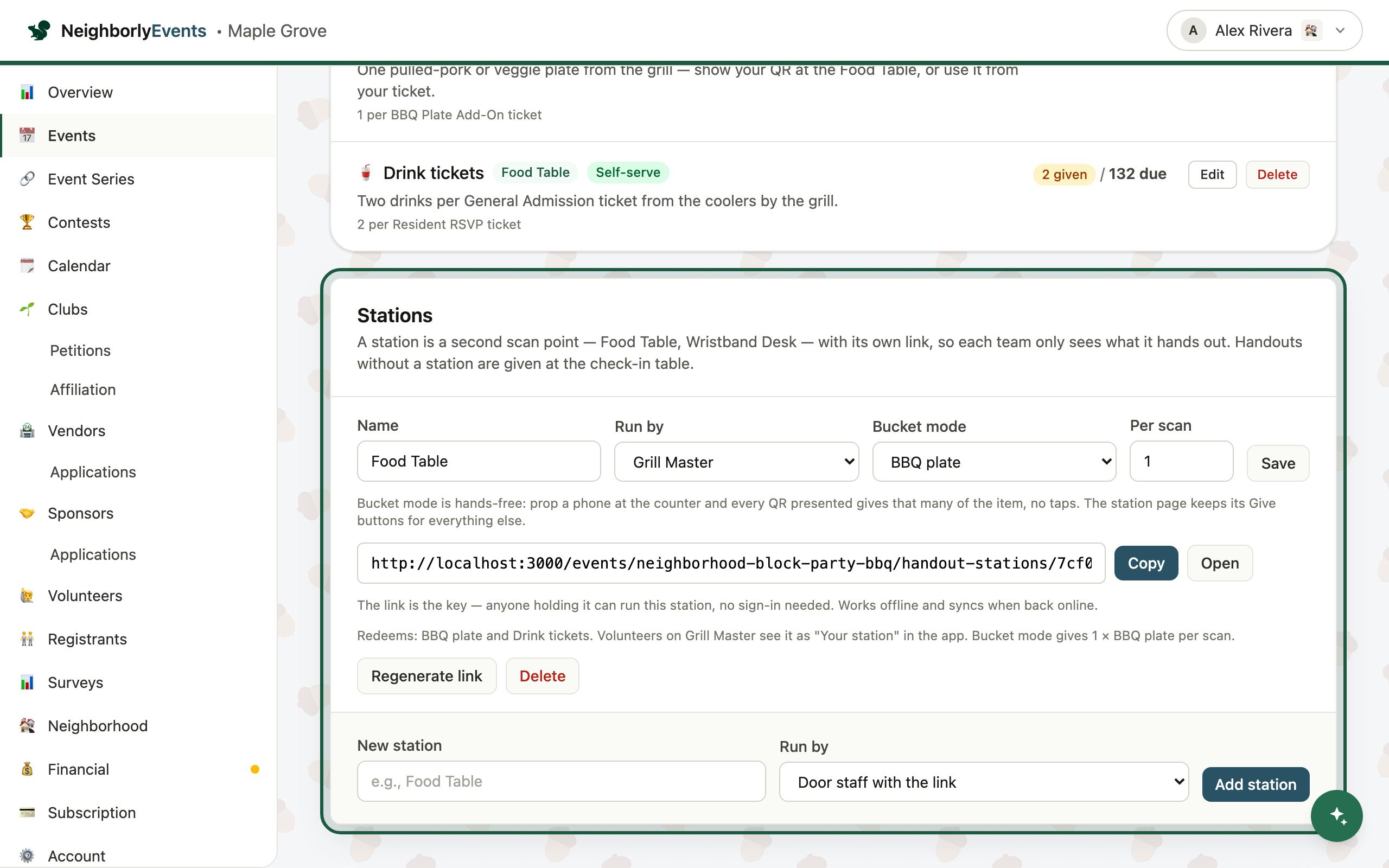The image size is (1389, 868).
Task: Copy the station link
Action: (x=1145, y=563)
